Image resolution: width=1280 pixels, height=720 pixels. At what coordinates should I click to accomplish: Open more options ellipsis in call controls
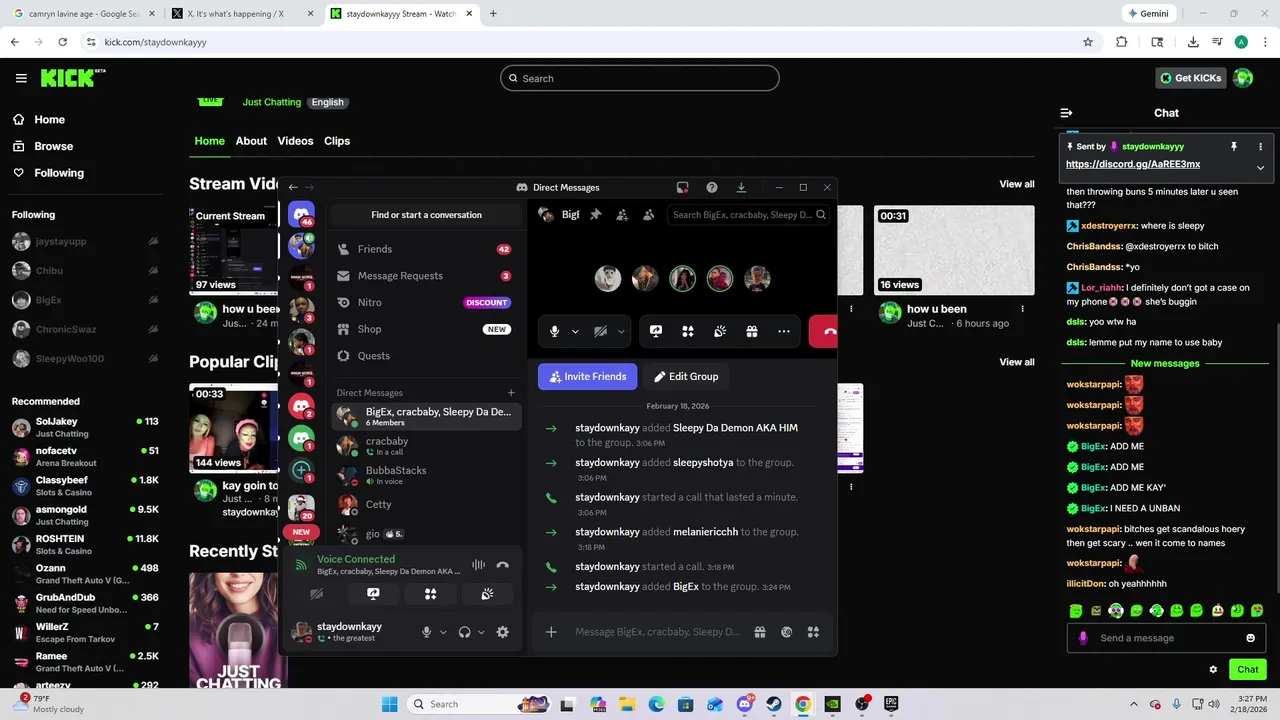click(784, 331)
